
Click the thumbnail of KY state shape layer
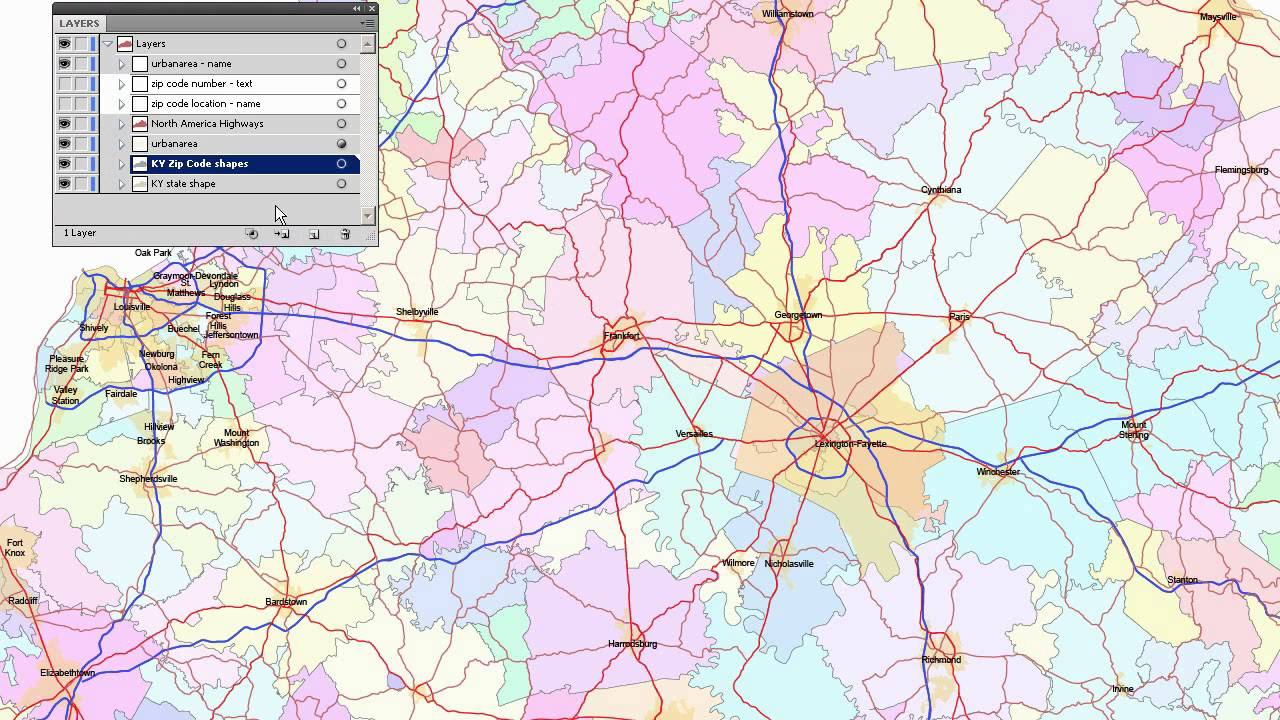pyautogui.click(x=140, y=184)
